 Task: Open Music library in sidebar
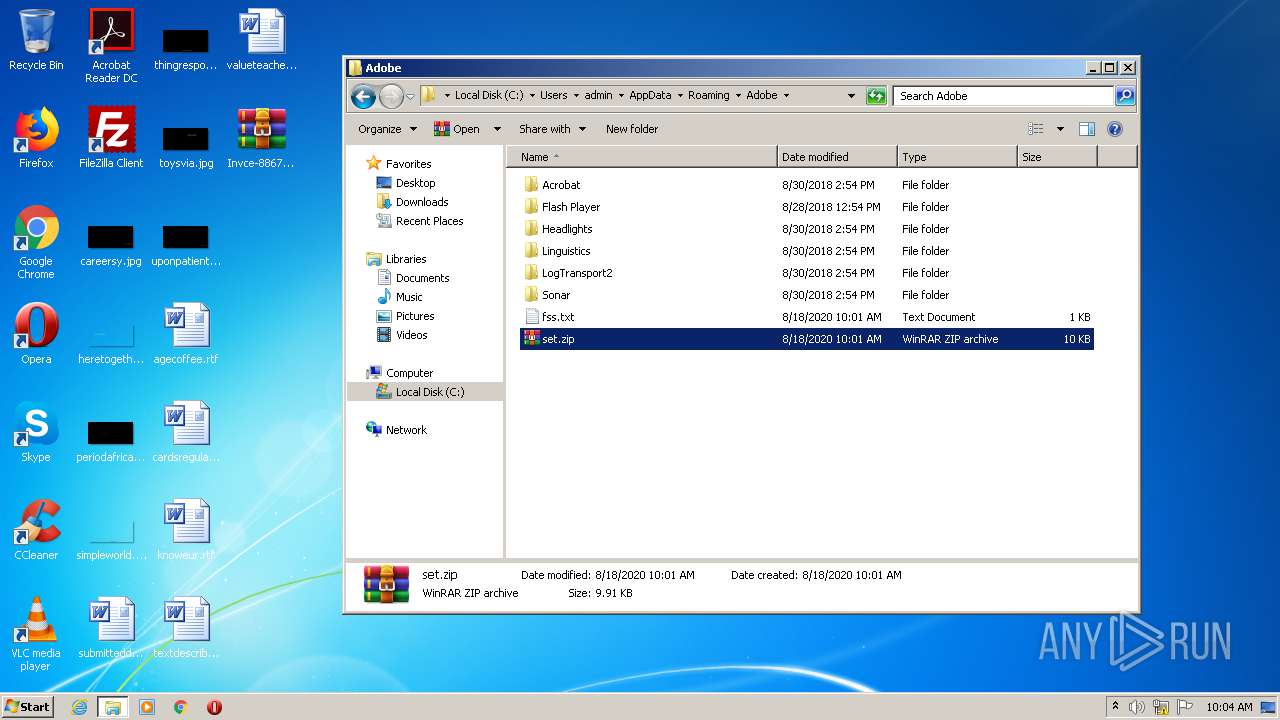(409, 297)
